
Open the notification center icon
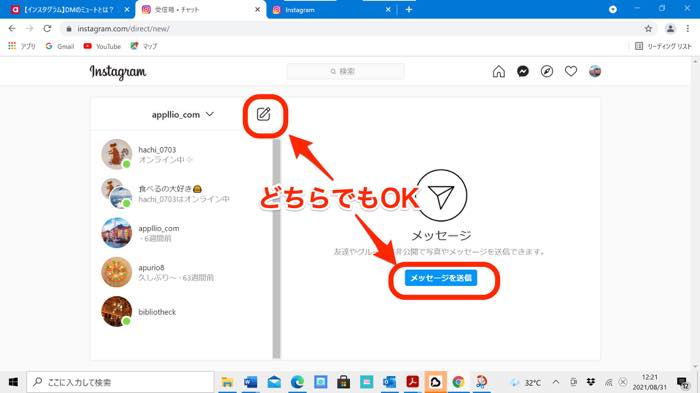click(x=682, y=383)
